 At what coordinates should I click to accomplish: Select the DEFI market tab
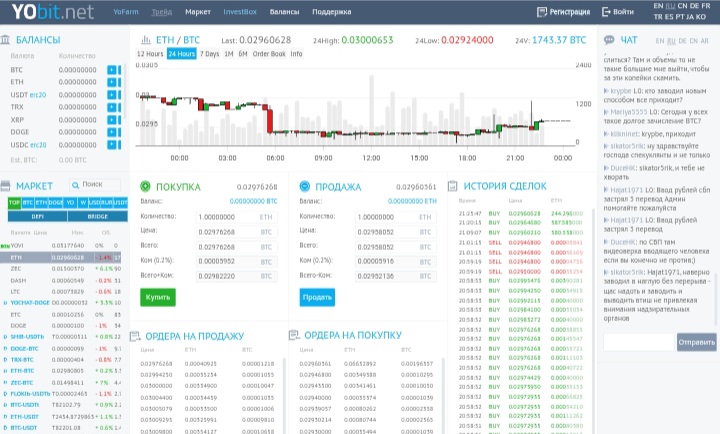click(x=38, y=216)
